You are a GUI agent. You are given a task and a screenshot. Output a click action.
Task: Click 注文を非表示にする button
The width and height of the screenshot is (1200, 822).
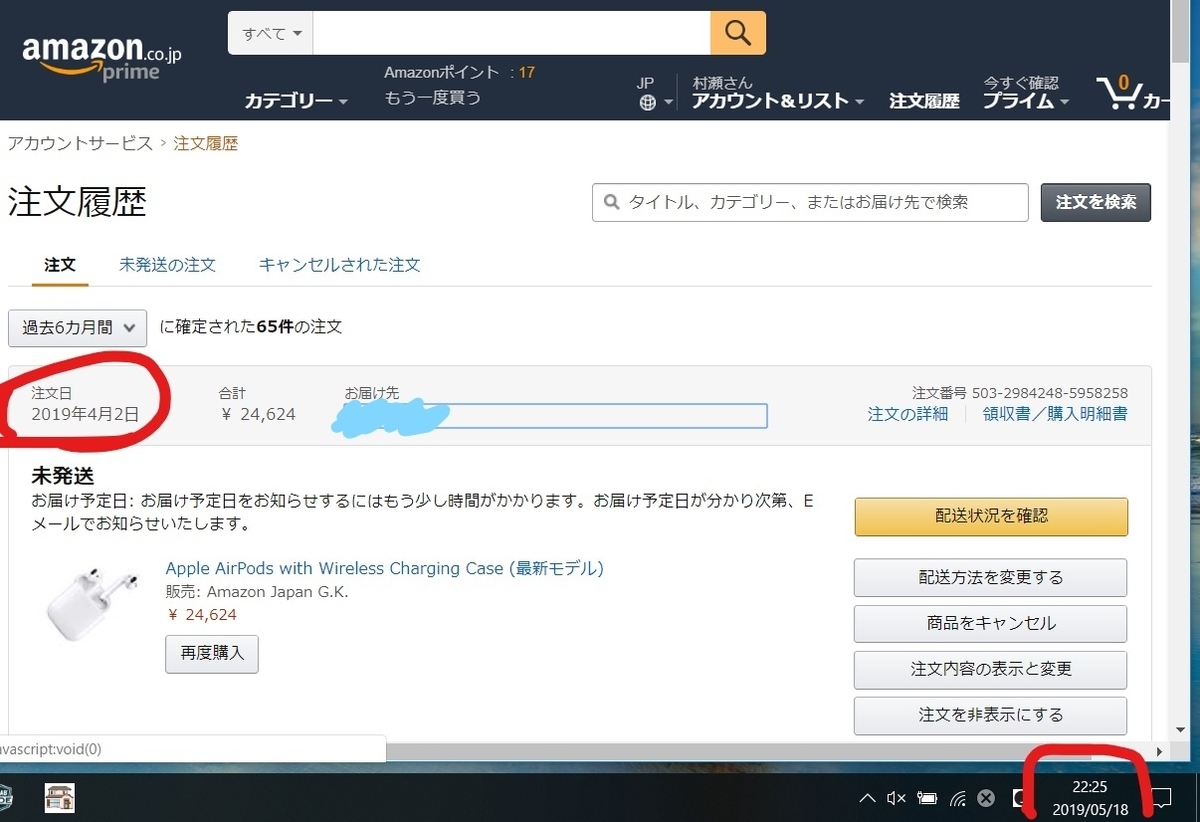991,715
